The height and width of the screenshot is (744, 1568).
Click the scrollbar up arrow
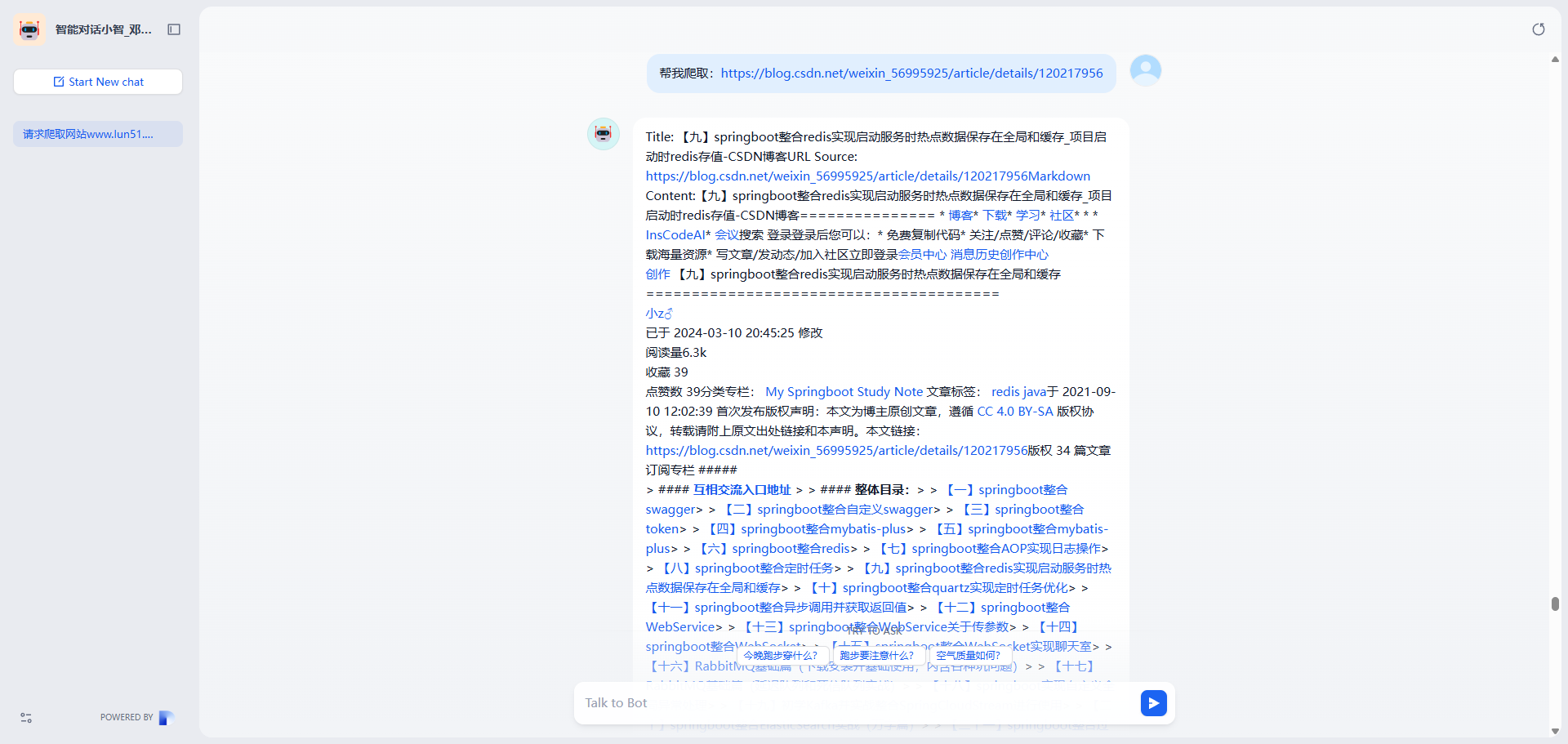[1555, 60]
